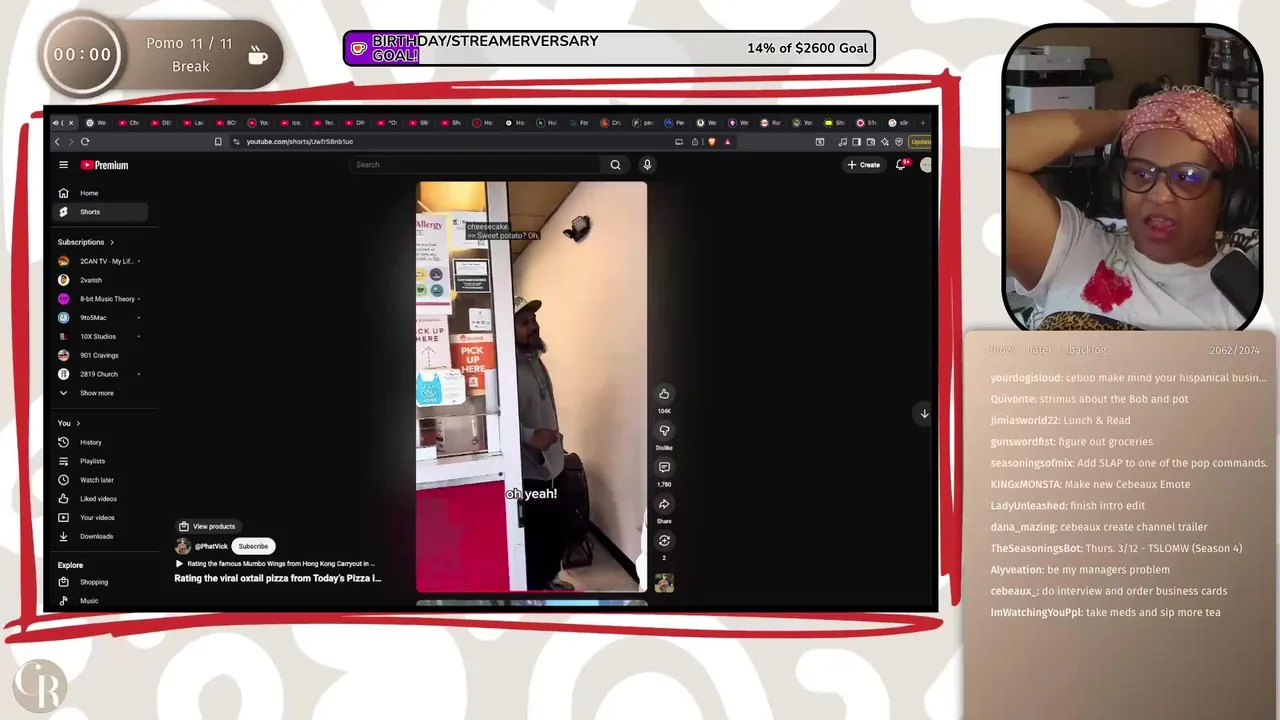Open the @PhatVick channel avatar
This screenshot has height=720, width=1280.
[183, 546]
